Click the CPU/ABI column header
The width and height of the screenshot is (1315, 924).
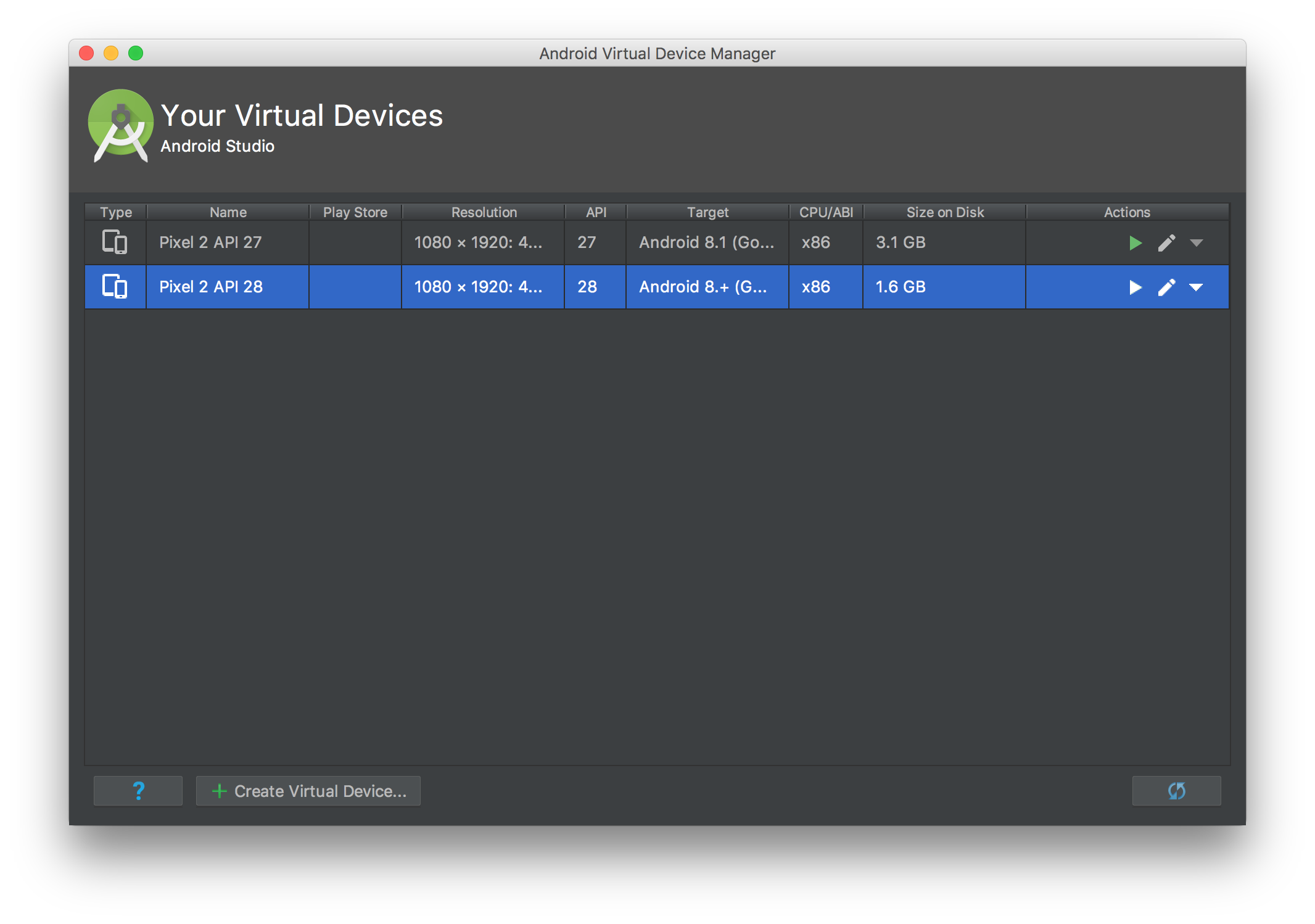tap(826, 212)
